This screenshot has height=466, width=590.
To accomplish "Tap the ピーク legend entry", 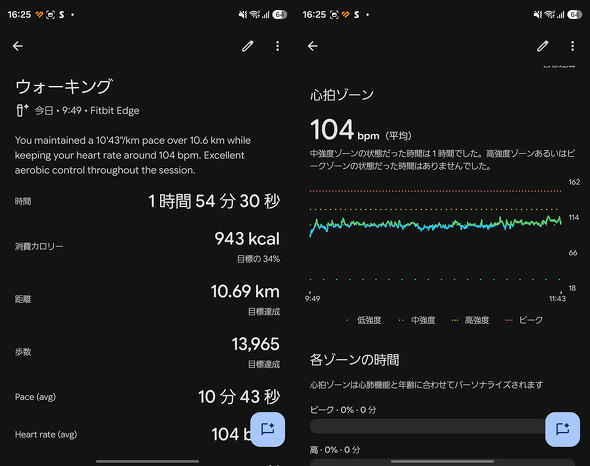I will (x=524, y=320).
